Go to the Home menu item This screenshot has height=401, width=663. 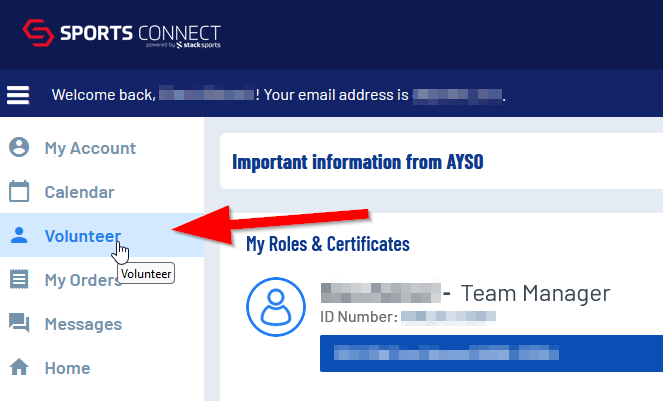[67, 368]
